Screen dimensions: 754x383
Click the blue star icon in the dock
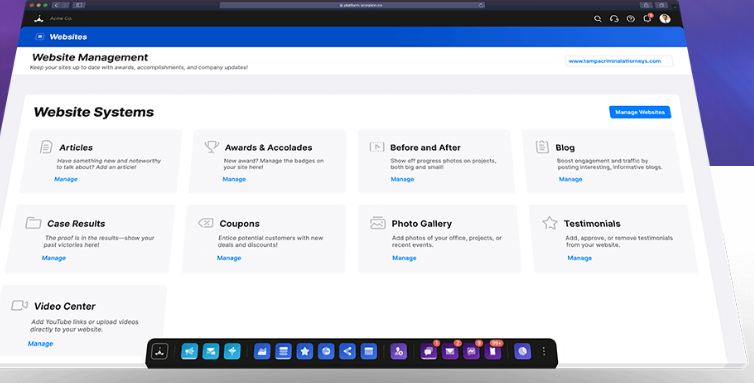(304, 352)
